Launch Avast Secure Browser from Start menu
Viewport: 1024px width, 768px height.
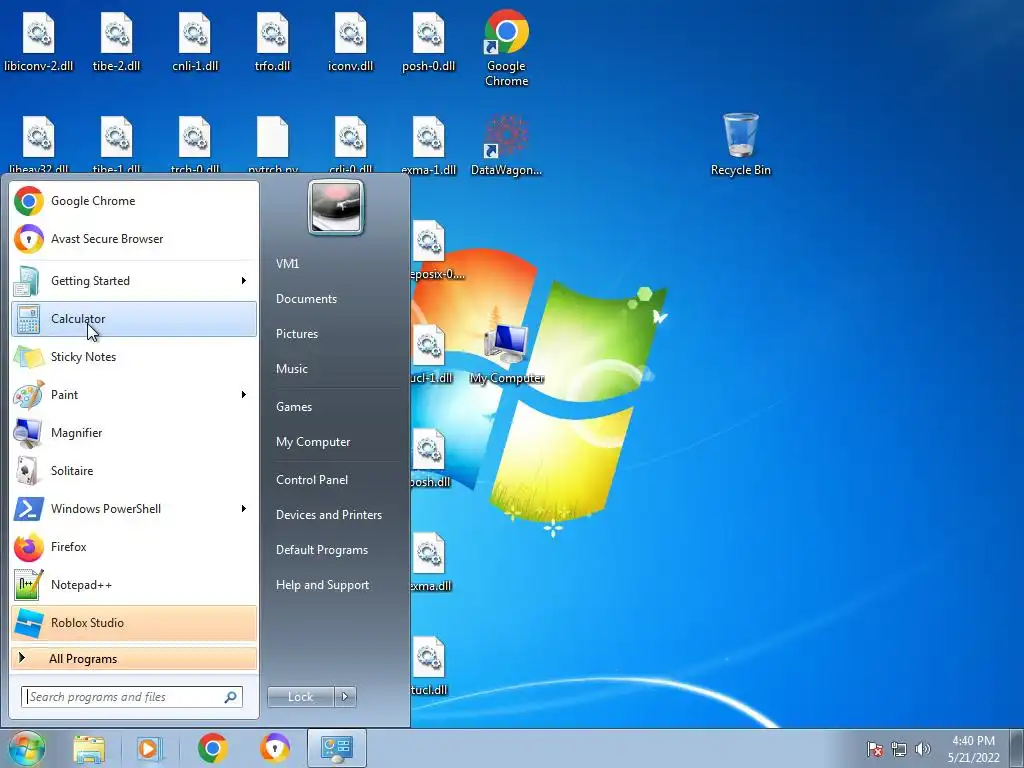pyautogui.click(x=134, y=239)
